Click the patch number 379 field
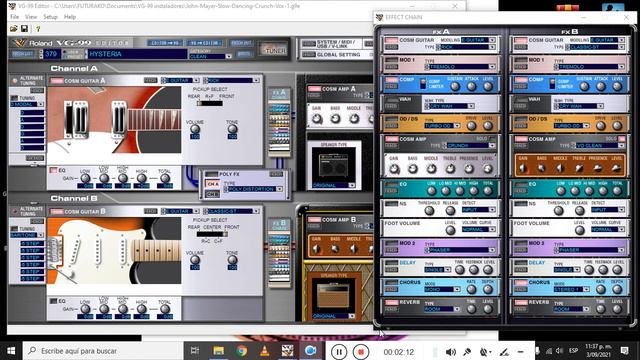640x360 pixels. pyautogui.click(x=51, y=54)
